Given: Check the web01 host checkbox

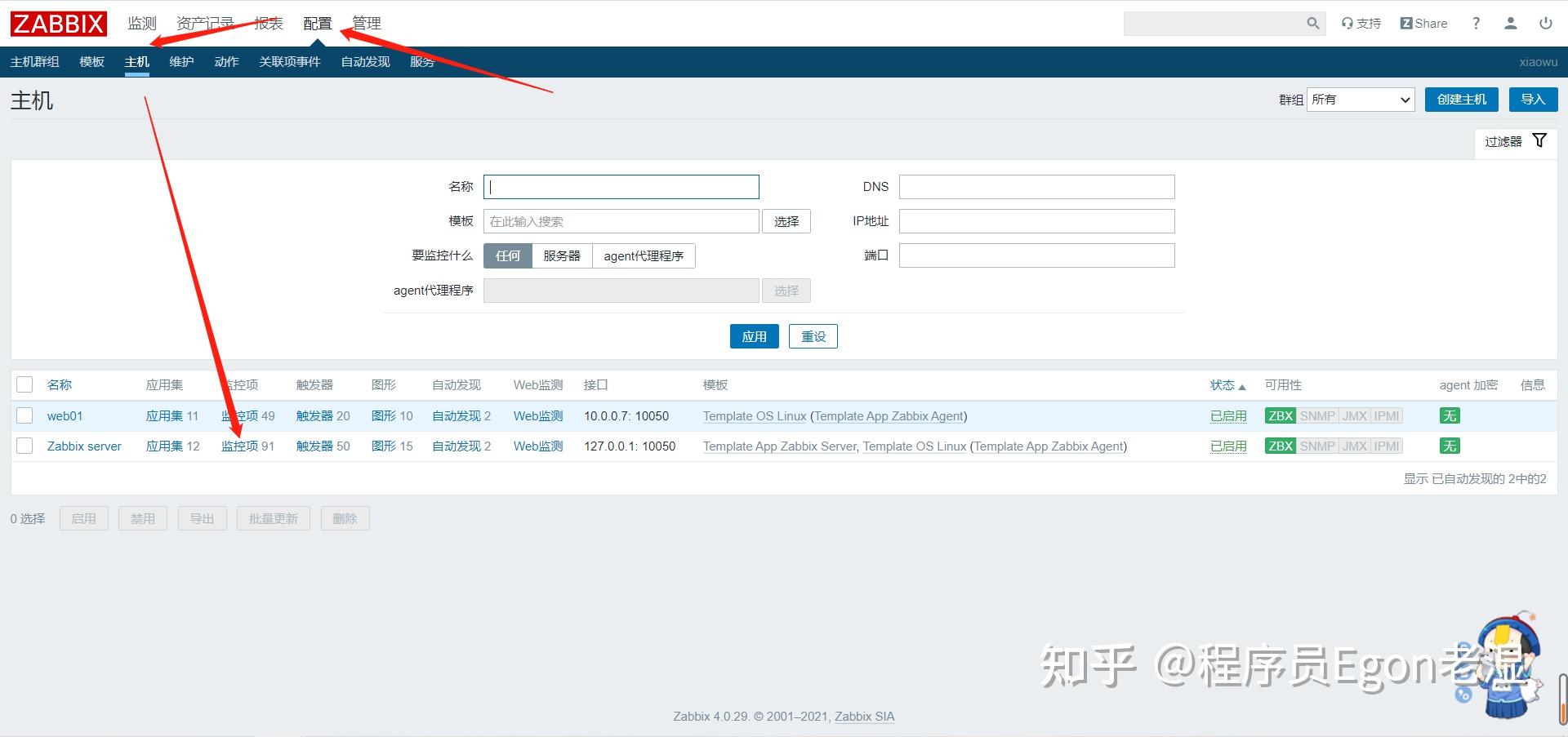Looking at the screenshot, I should pos(24,415).
